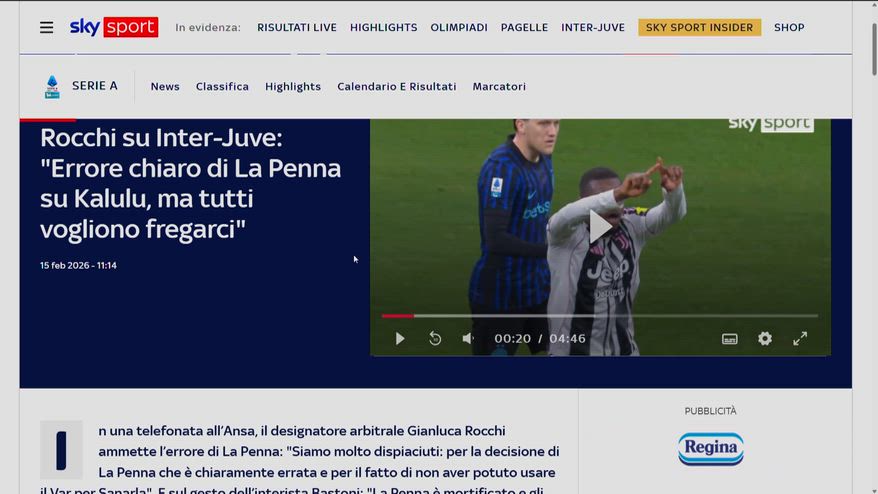The height and width of the screenshot is (494, 878).
Task: Enter fullscreen video mode
Action: [800, 339]
